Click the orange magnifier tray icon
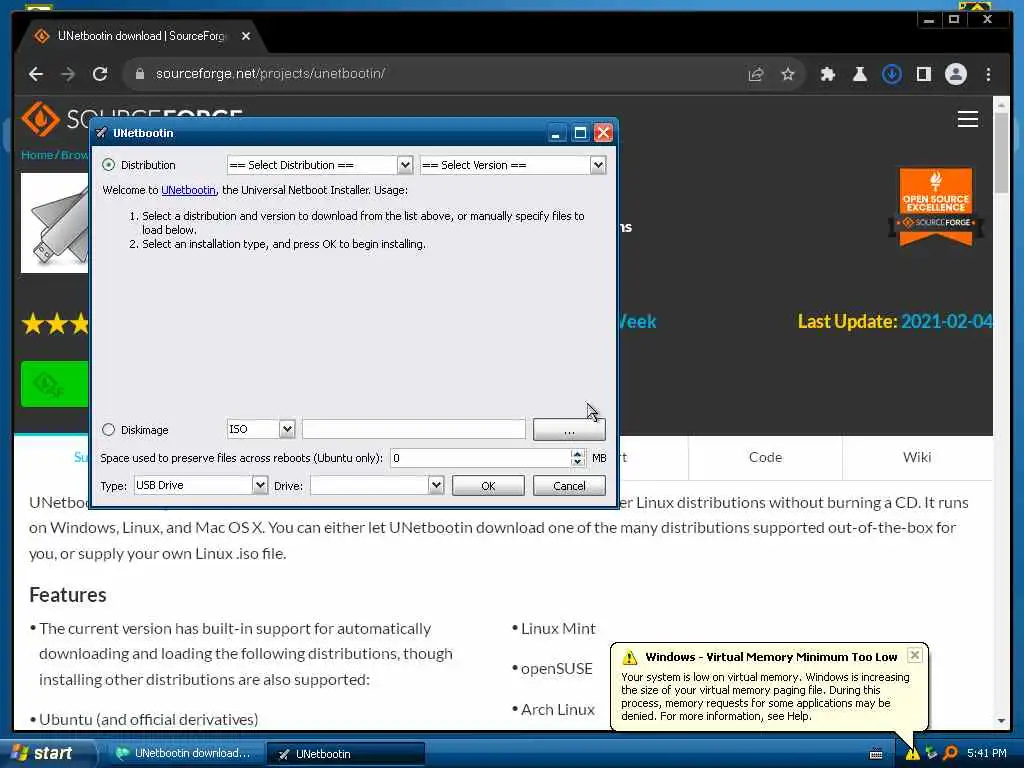 coord(950,754)
